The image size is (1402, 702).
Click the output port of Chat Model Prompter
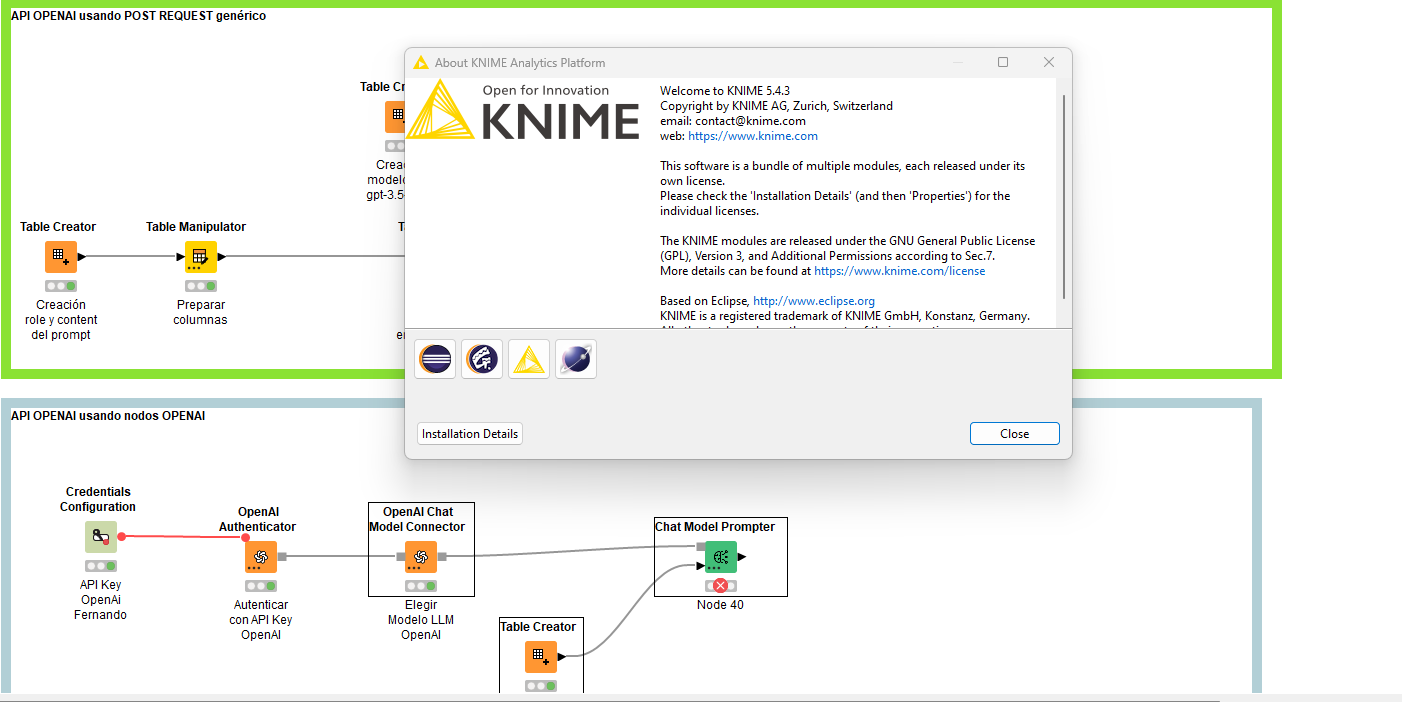point(741,557)
